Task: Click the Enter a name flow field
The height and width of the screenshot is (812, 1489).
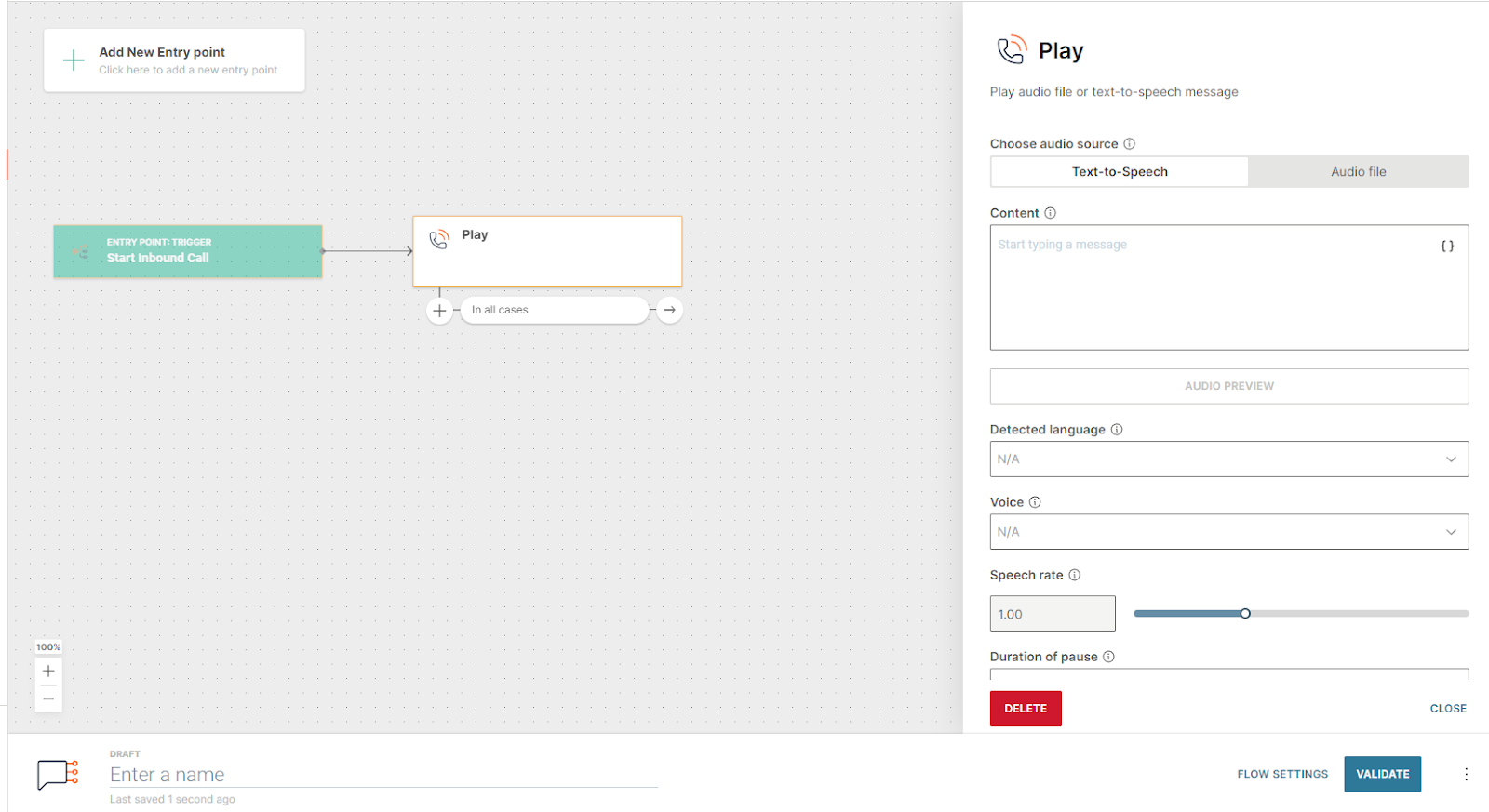Action: (x=383, y=775)
